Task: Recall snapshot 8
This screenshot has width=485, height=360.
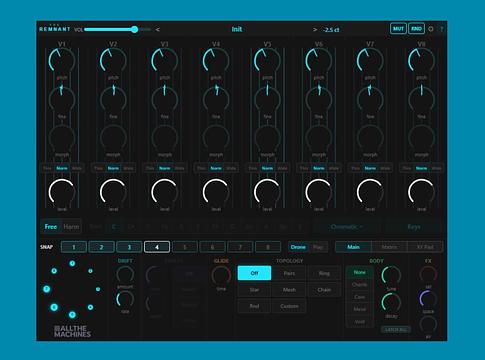Action: tap(268, 247)
